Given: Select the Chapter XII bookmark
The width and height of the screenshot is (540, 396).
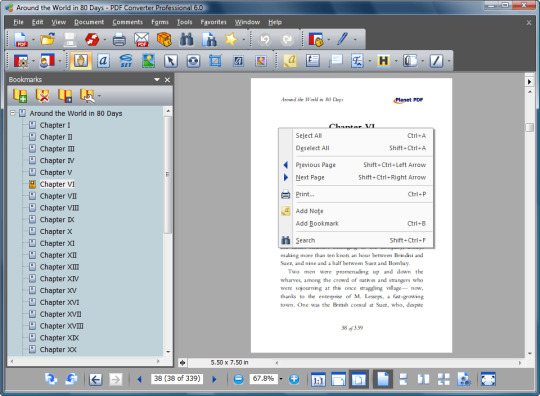Looking at the screenshot, I should click(58, 255).
